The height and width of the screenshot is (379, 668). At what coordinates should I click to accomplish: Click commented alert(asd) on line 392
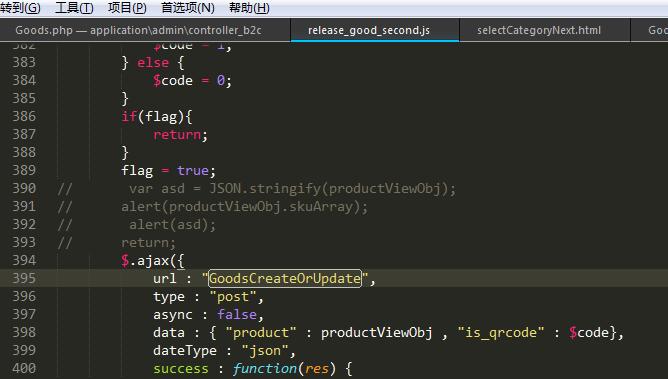[x=173, y=224]
